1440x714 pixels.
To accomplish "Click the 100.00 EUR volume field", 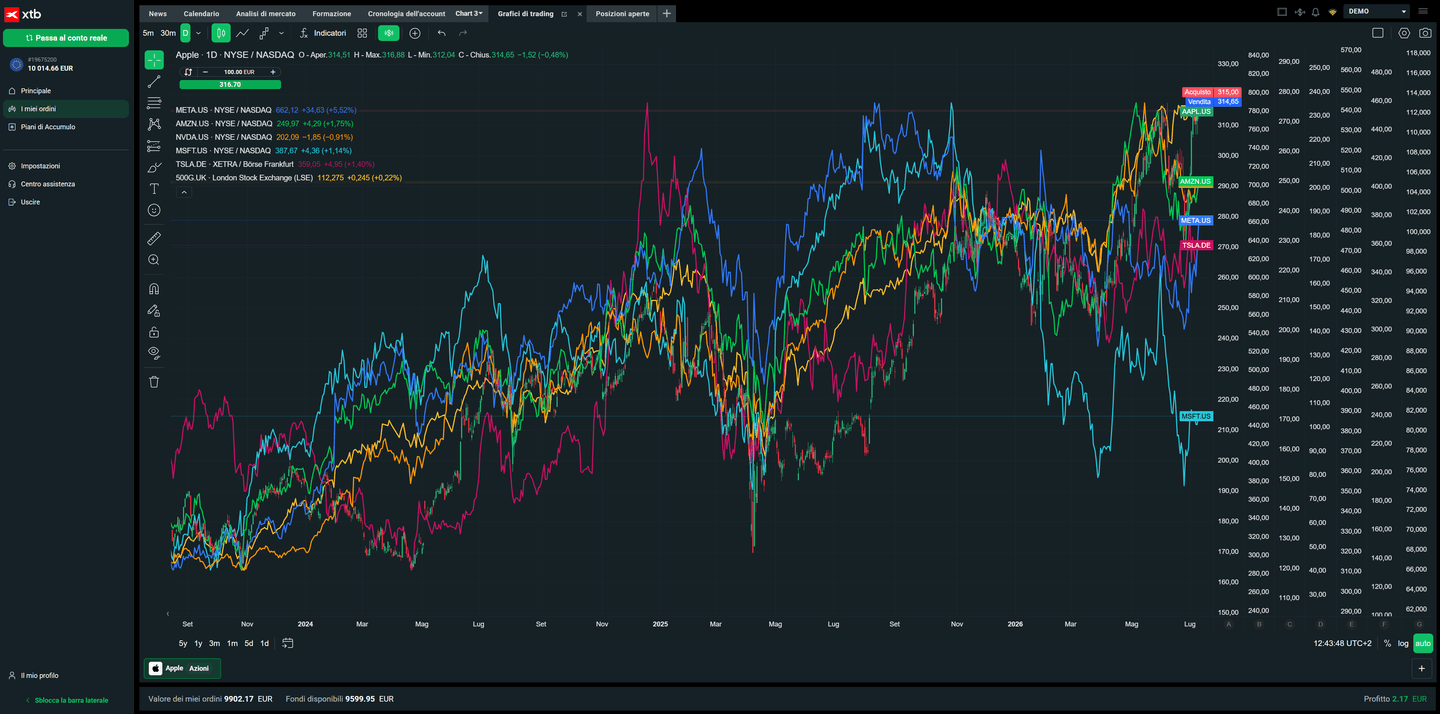I will tap(239, 72).
